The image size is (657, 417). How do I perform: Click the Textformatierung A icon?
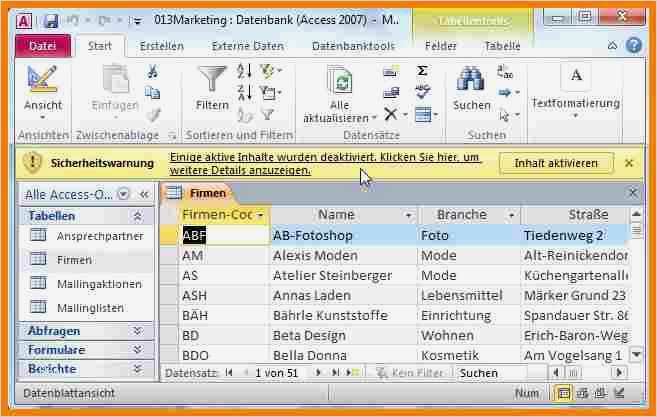pos(576,76)
